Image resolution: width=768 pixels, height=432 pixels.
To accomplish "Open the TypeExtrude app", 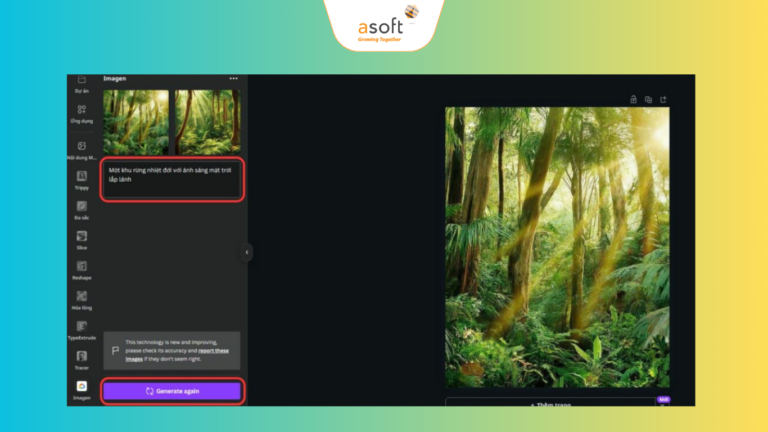I will (x=81, y=328).
